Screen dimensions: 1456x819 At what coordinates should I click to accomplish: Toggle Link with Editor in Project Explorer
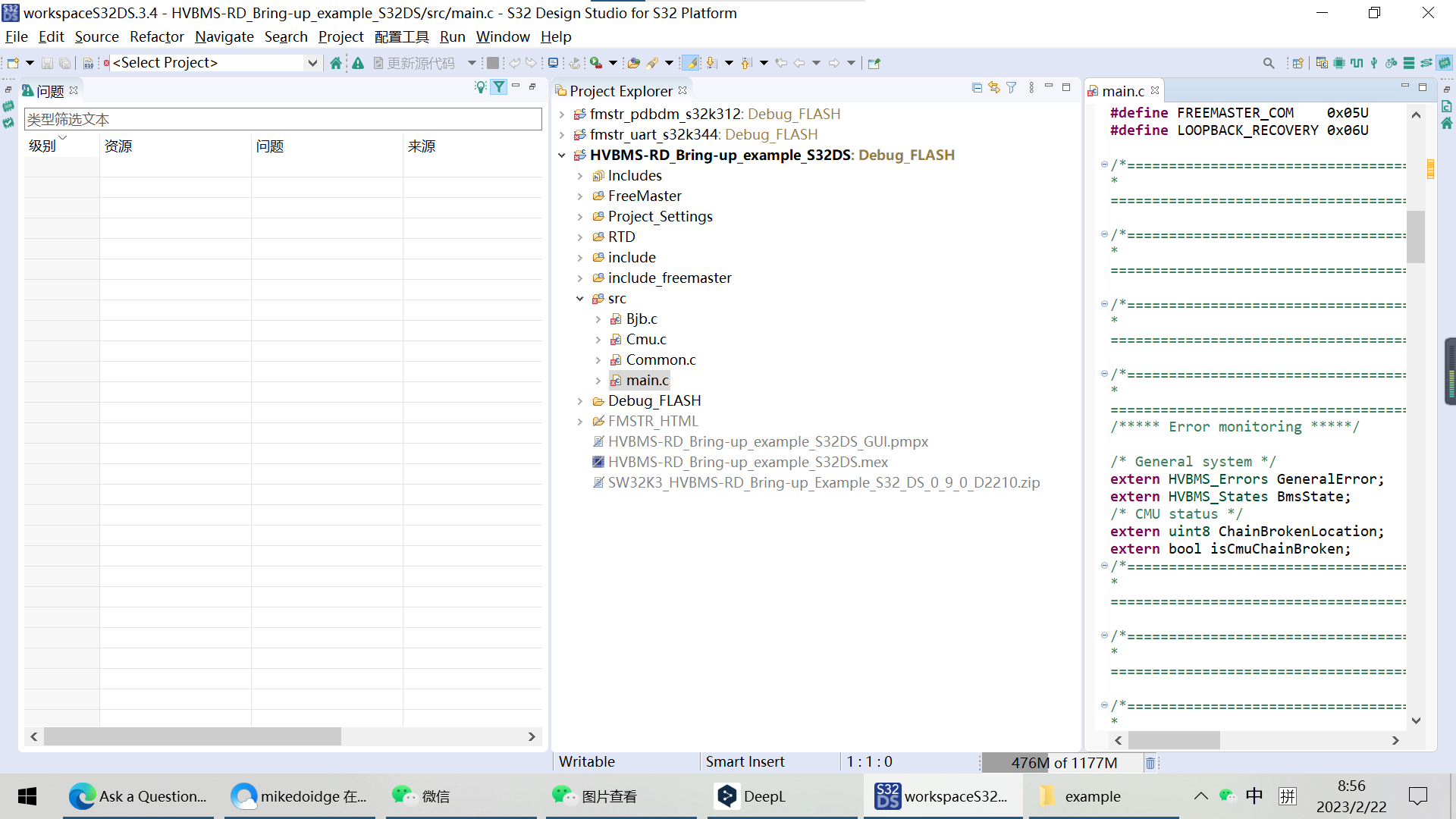click(994, 88)
